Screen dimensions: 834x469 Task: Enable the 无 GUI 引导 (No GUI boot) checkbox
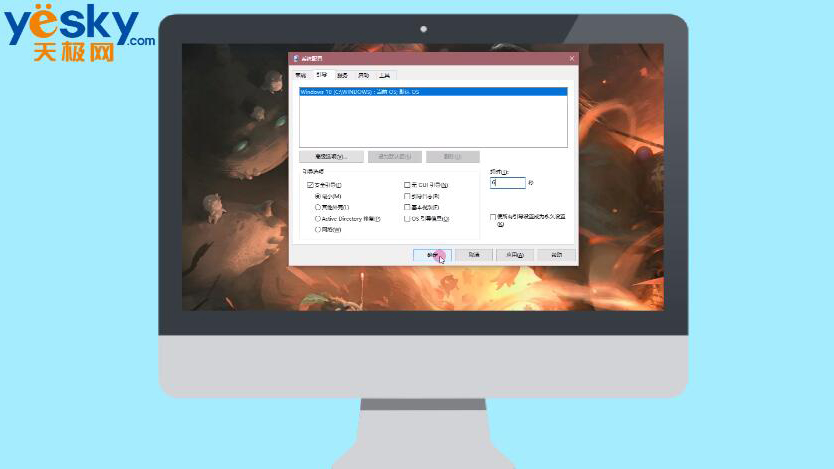[x=407, y=185]
